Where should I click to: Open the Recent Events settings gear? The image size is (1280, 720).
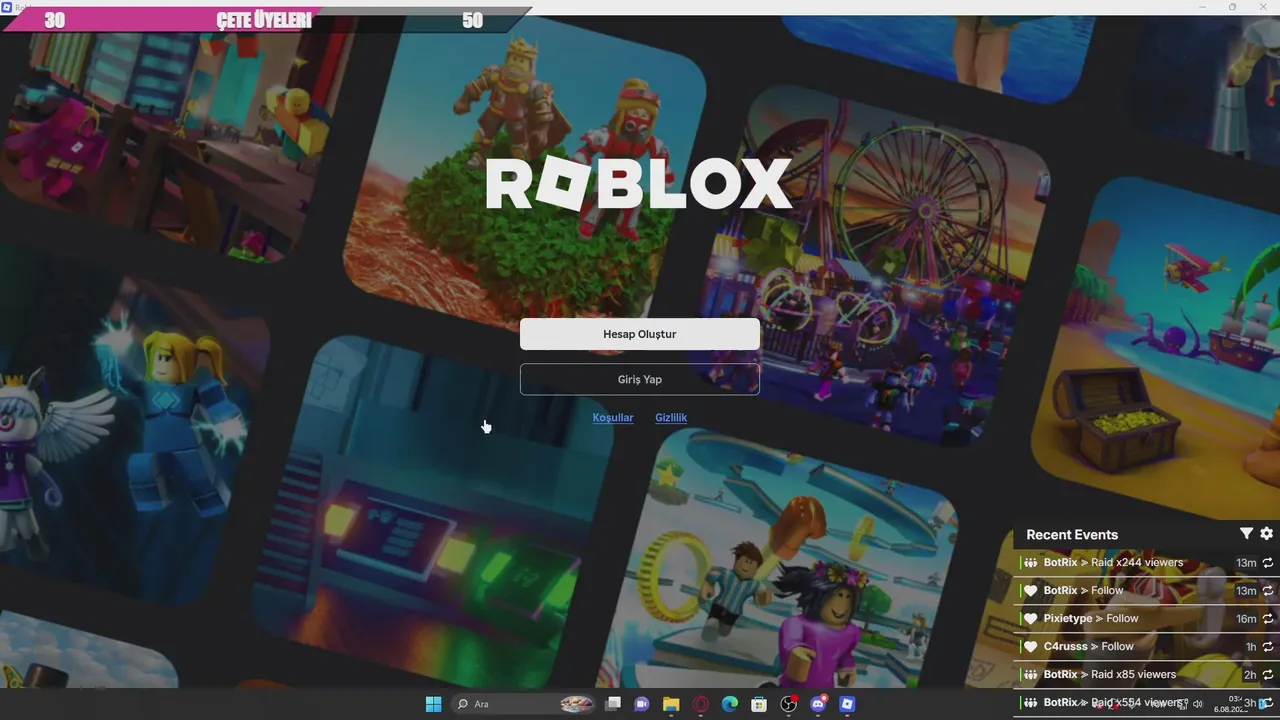[1267, 534]
